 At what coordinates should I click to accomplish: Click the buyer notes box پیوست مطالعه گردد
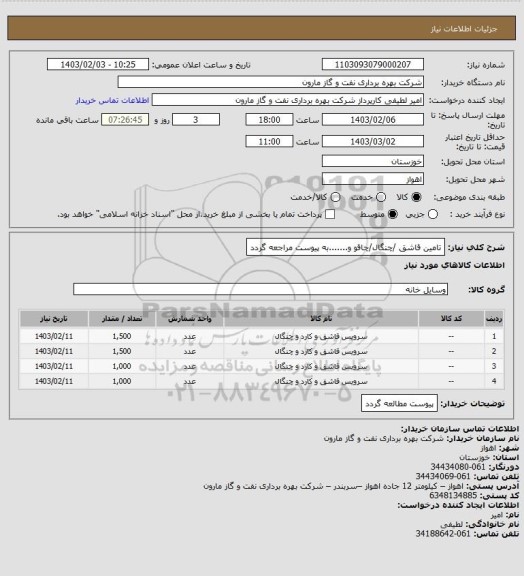tap(399, 403)
